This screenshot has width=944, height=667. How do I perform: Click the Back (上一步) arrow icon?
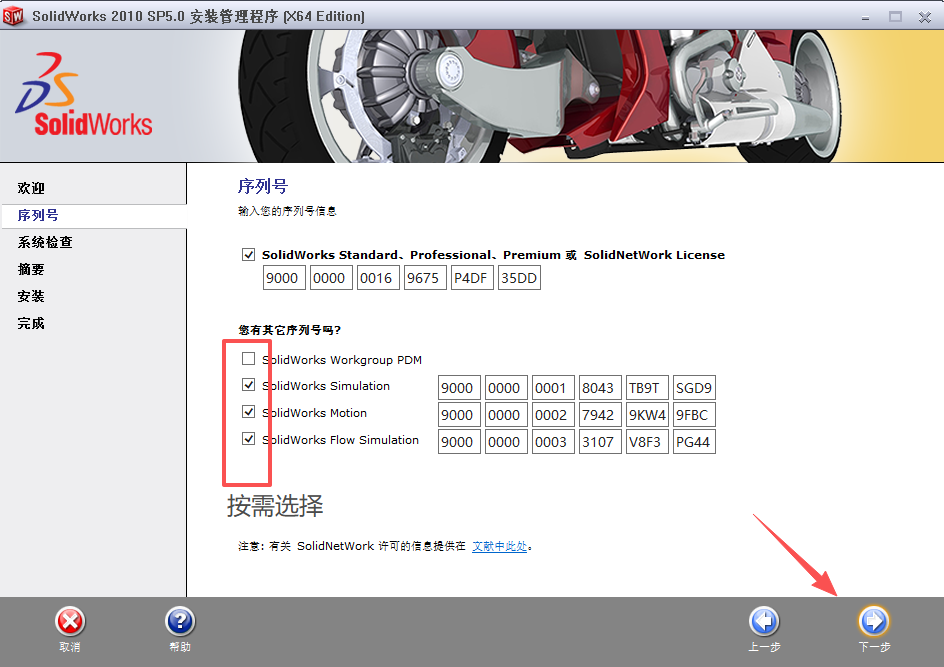pos(763,621)
